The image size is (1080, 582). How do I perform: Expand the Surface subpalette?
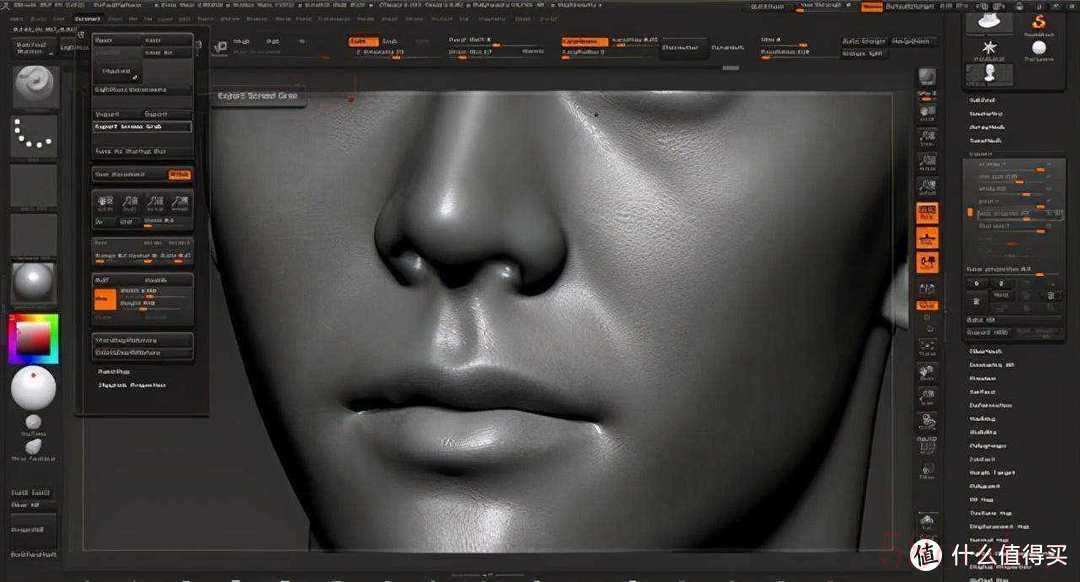click(983, 392)
